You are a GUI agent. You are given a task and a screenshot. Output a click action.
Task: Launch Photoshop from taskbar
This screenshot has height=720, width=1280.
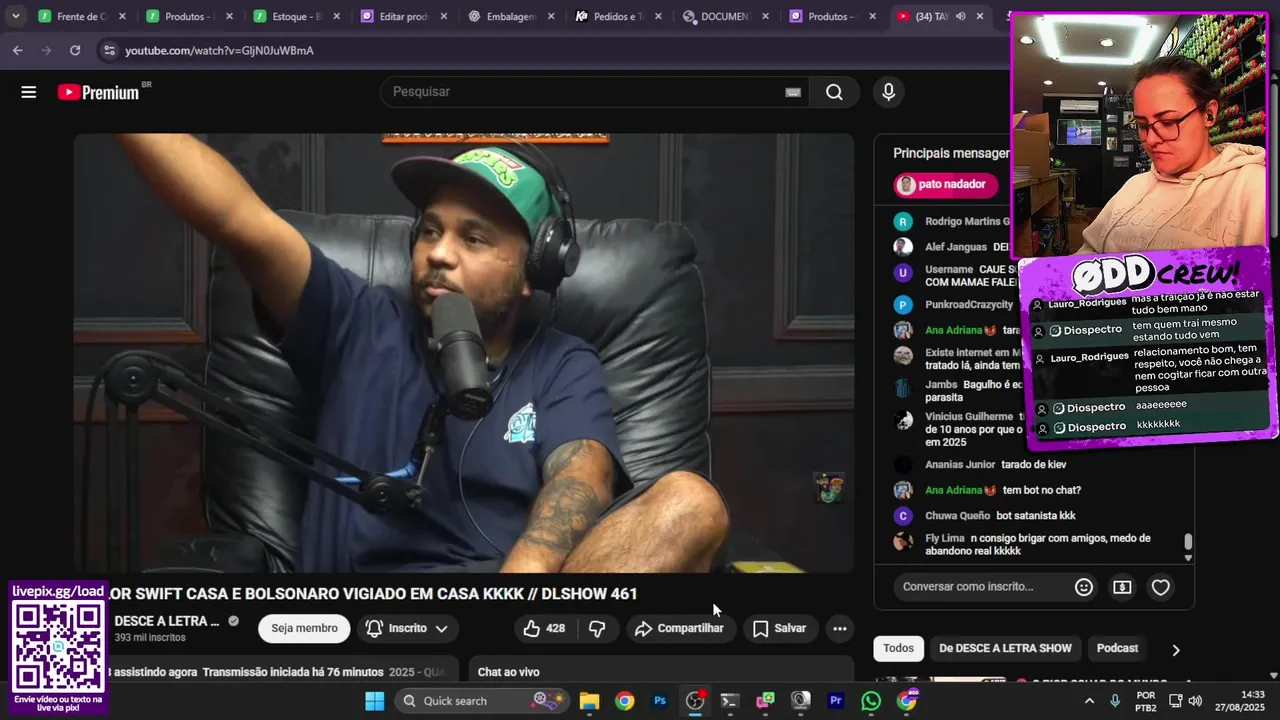pyautogui.click(x=660, y=700)
